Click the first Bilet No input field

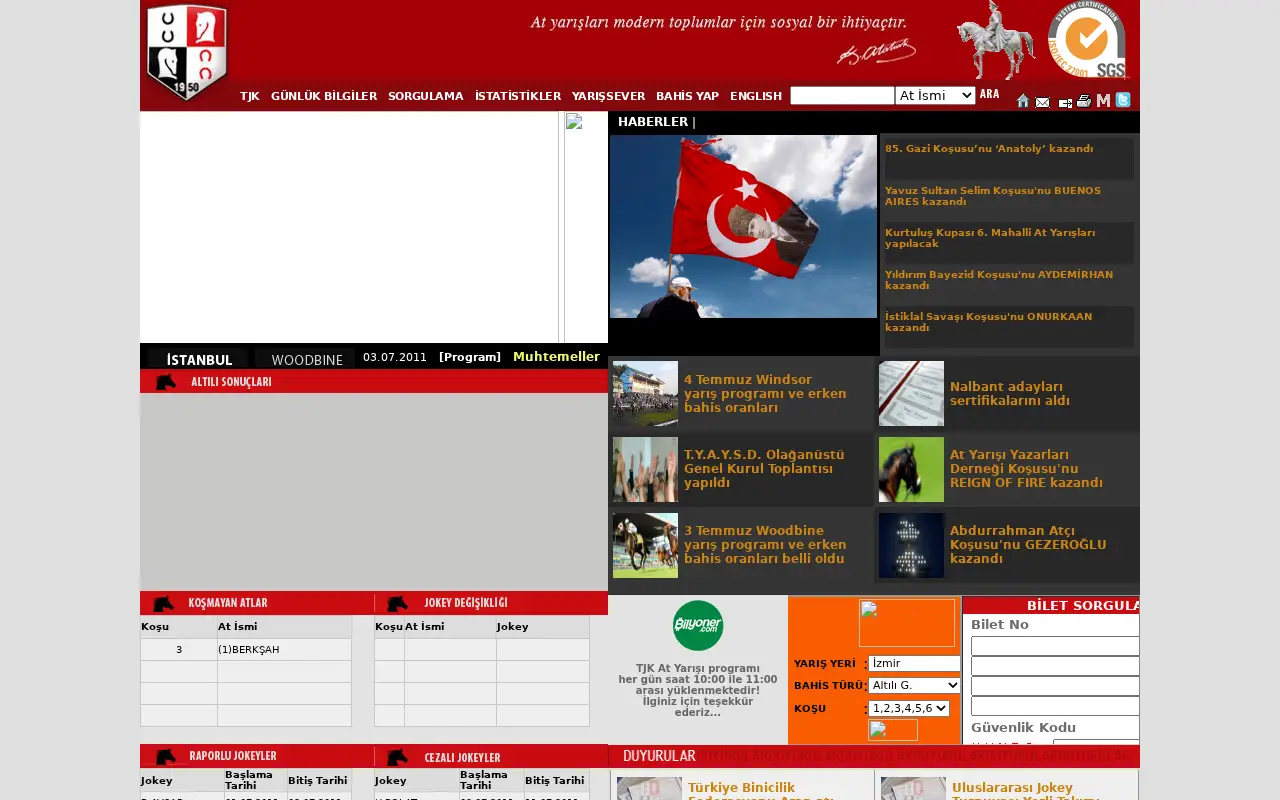pyautogui.click(x=1055, y=646)
